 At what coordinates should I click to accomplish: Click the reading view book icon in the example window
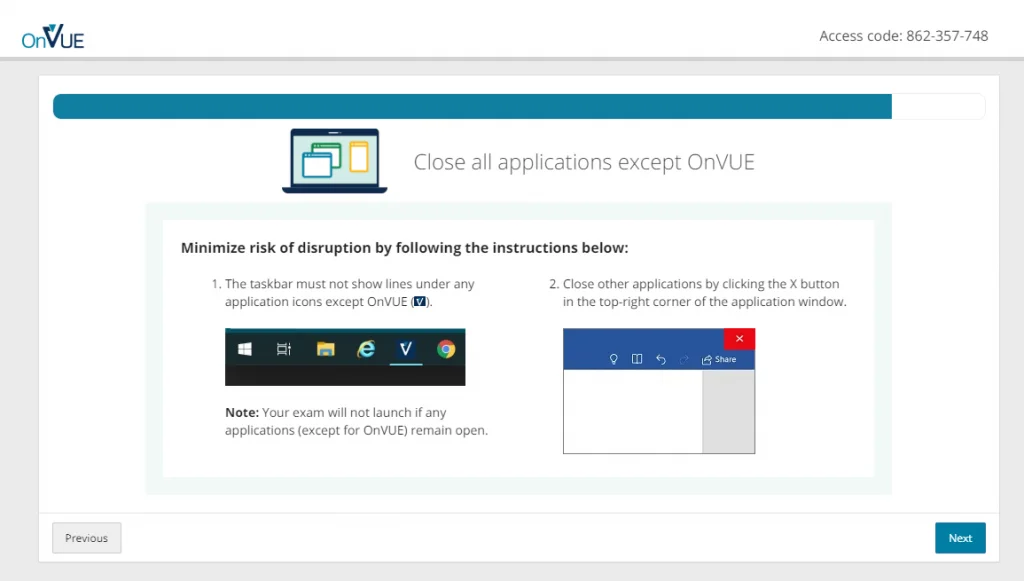pyautogui.click(x=637, y=359)
